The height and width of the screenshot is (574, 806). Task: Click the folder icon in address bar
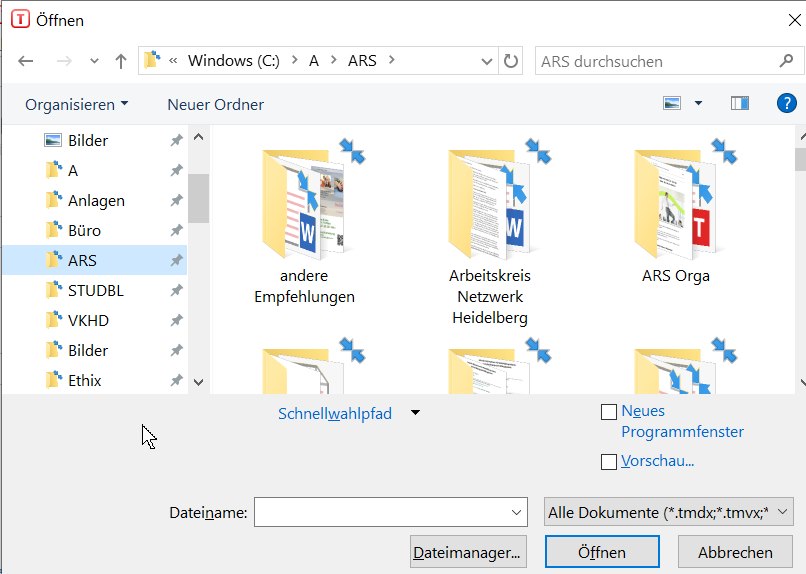tap(152, 60)
